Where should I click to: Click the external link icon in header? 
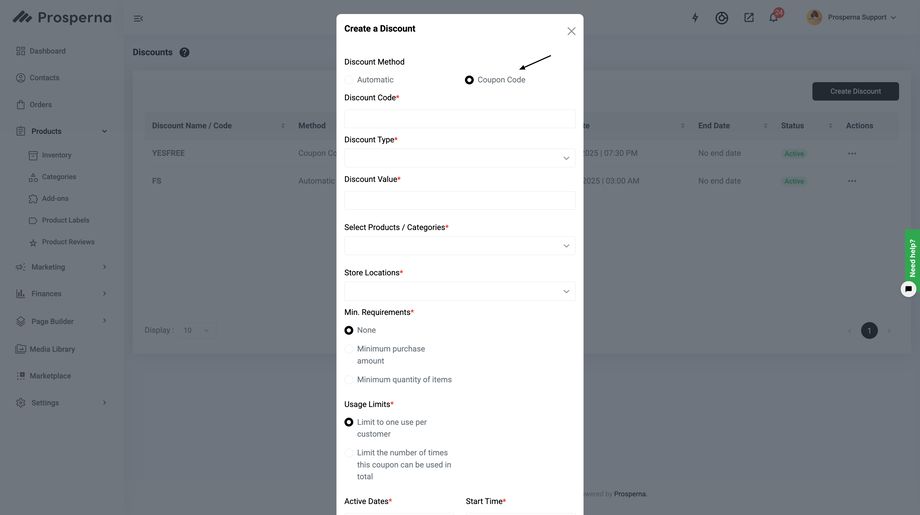[748, 18]
